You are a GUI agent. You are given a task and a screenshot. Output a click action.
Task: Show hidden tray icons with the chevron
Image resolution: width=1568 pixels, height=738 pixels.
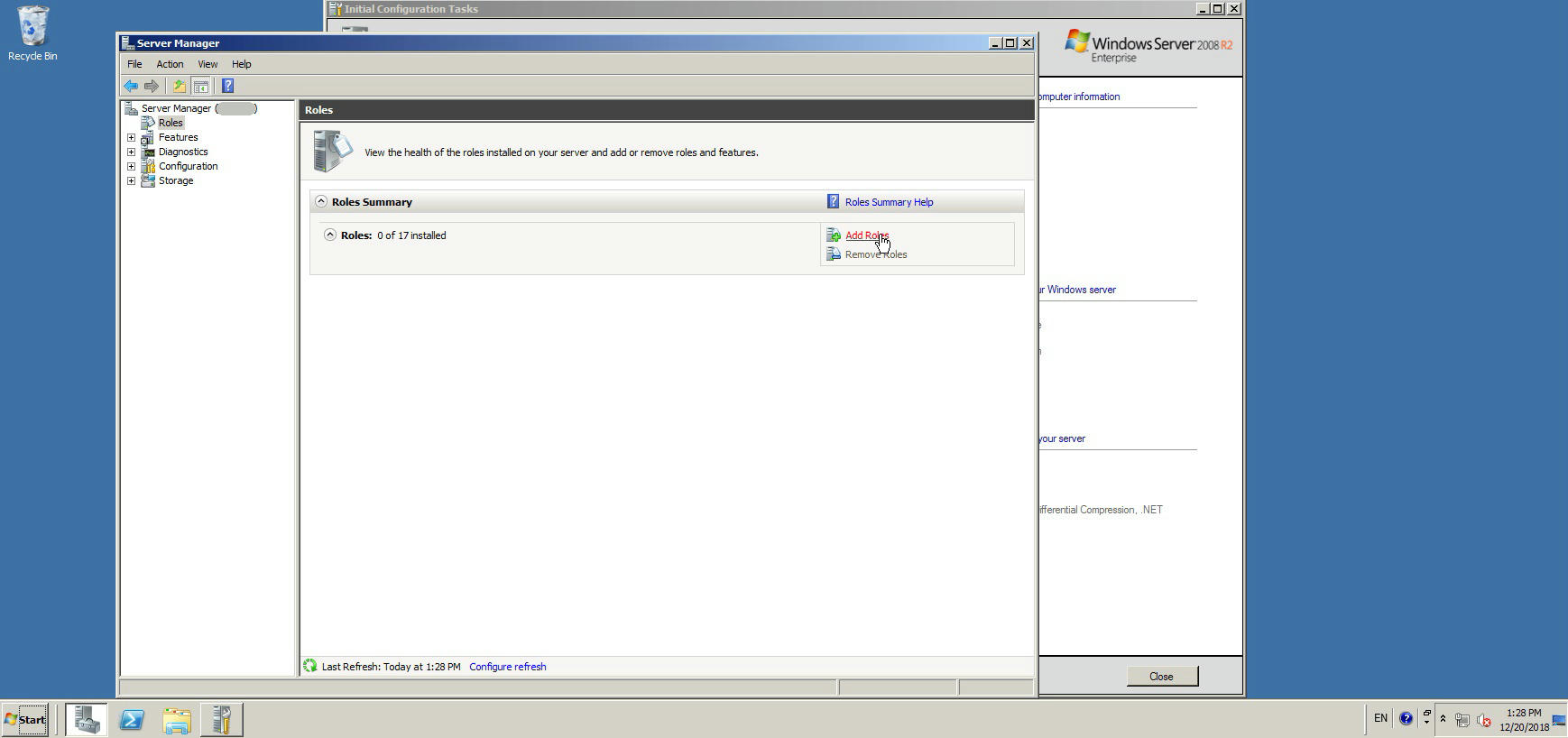(1443, 719)
